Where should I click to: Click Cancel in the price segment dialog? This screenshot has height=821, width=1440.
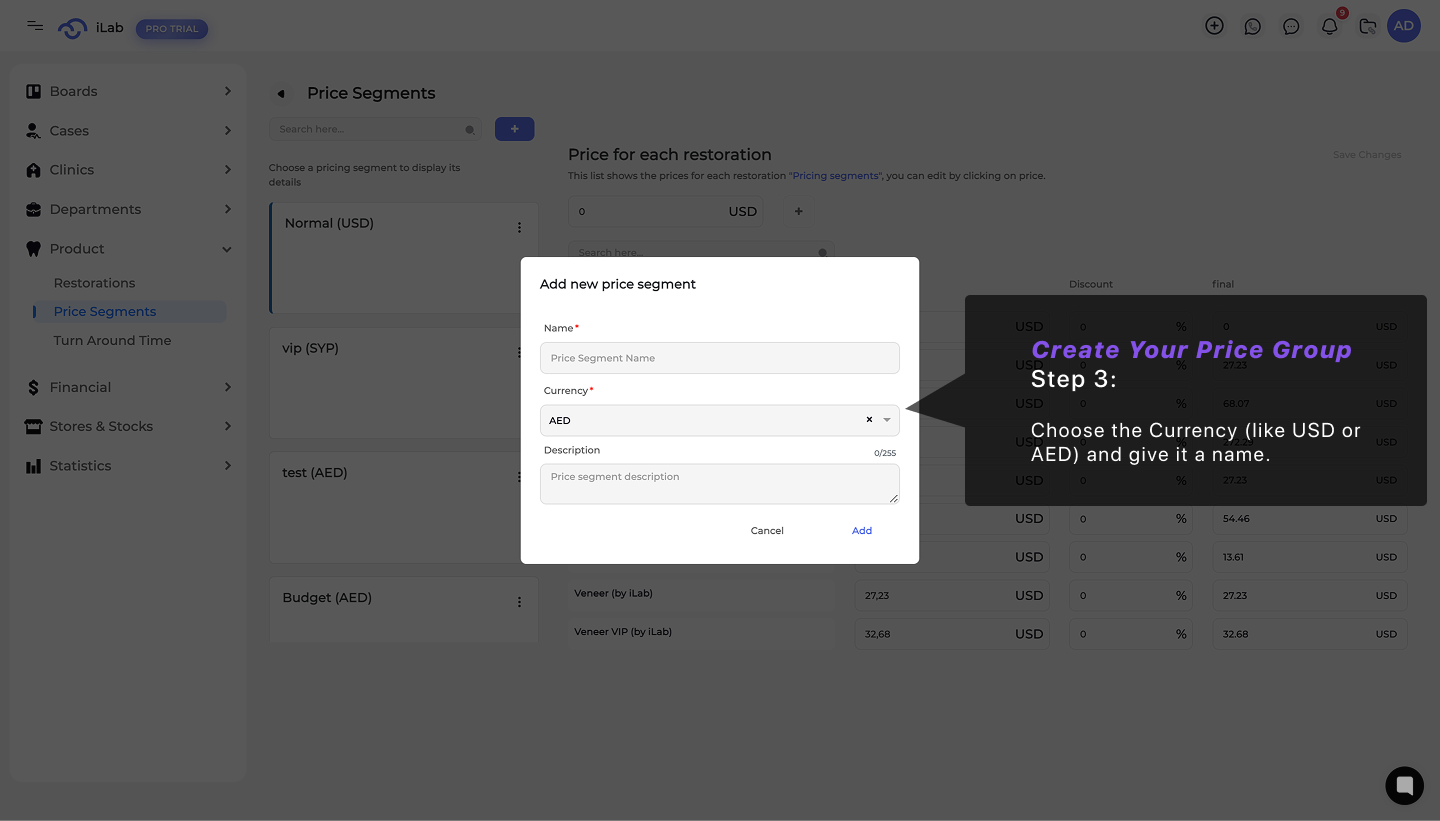click(x=767, y=531)
